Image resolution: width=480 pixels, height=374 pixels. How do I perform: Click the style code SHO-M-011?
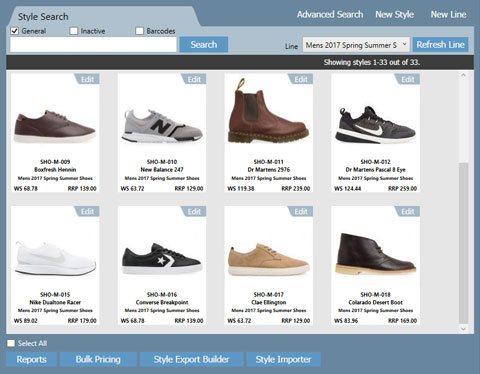point(269,162)
